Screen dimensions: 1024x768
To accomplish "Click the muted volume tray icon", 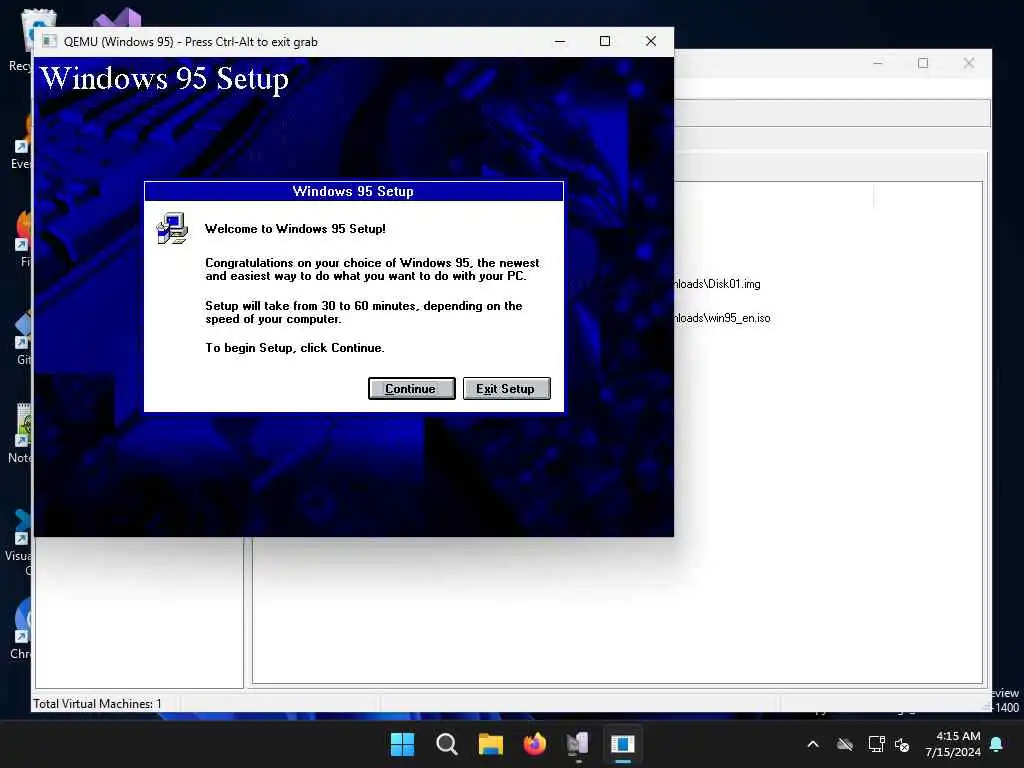I will (x=902, y=744).
